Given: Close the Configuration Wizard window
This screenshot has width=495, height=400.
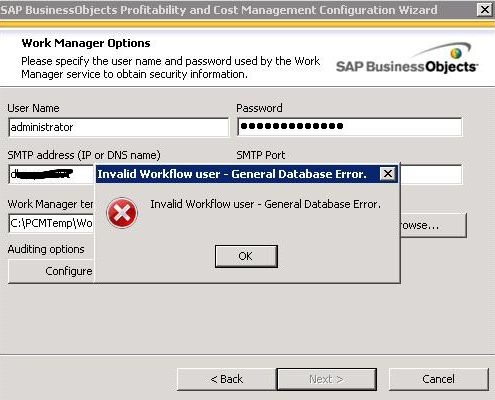Looking at the screenshot, I should pyautogui.click(x=484, y=9).
